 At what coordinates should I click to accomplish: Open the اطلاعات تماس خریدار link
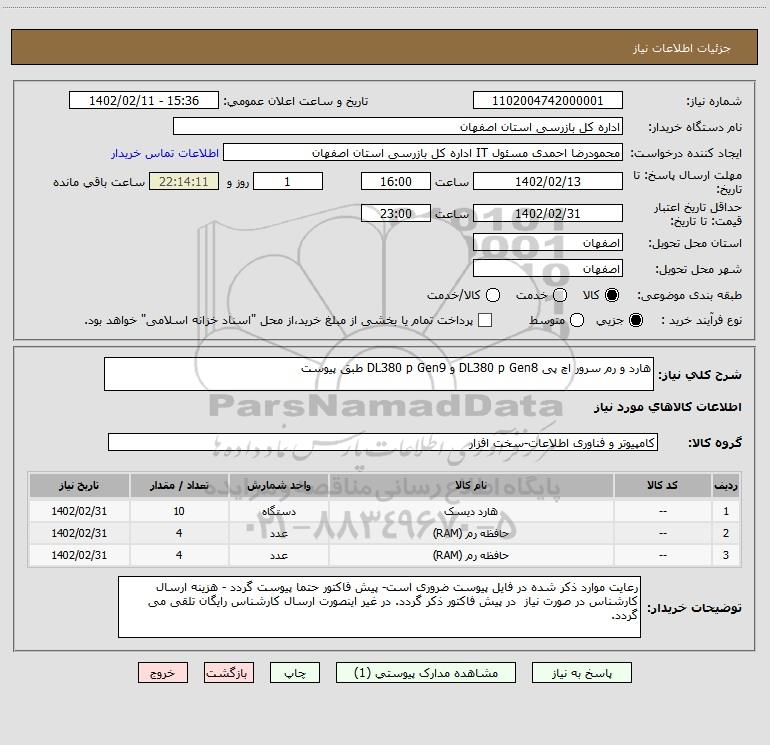(x=165, y=153)
